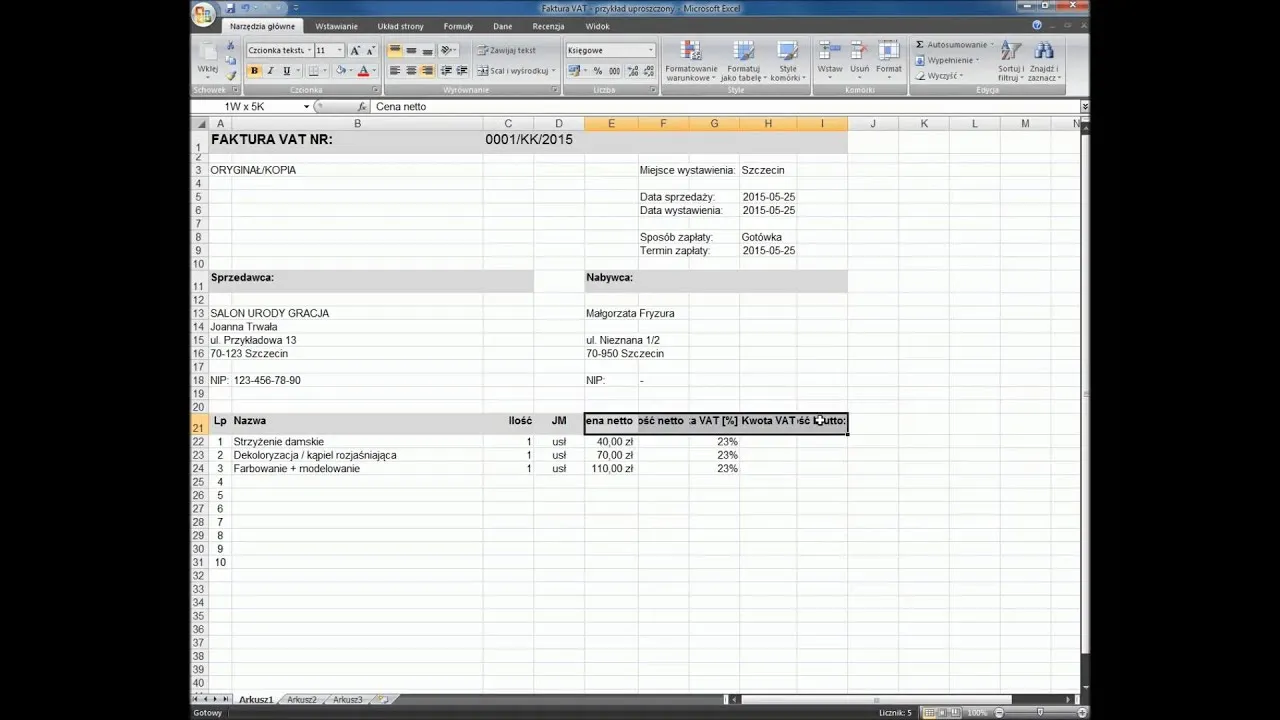The image size is (1280, 720).
Task: Open Znajdź i zaznacz binoculars tool
Action: click(x=1043, y=60)
